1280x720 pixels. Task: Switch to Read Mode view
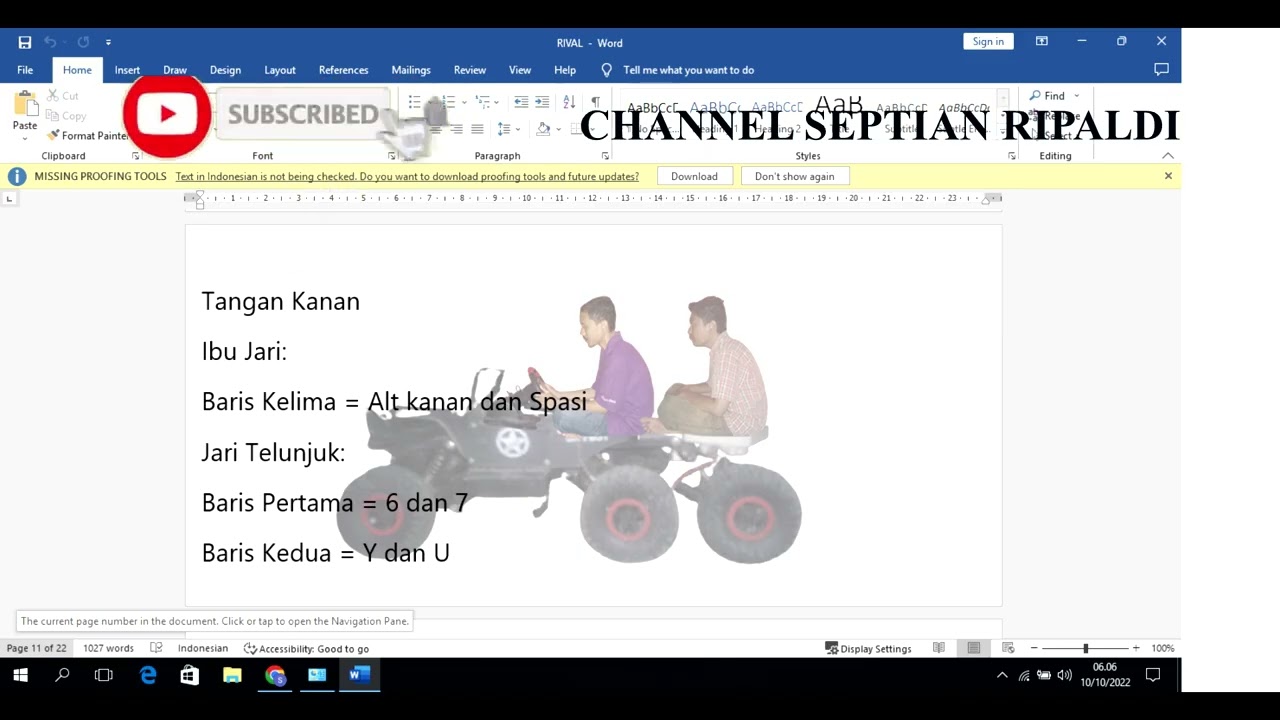pyautogui.click(x=939, y=648)
